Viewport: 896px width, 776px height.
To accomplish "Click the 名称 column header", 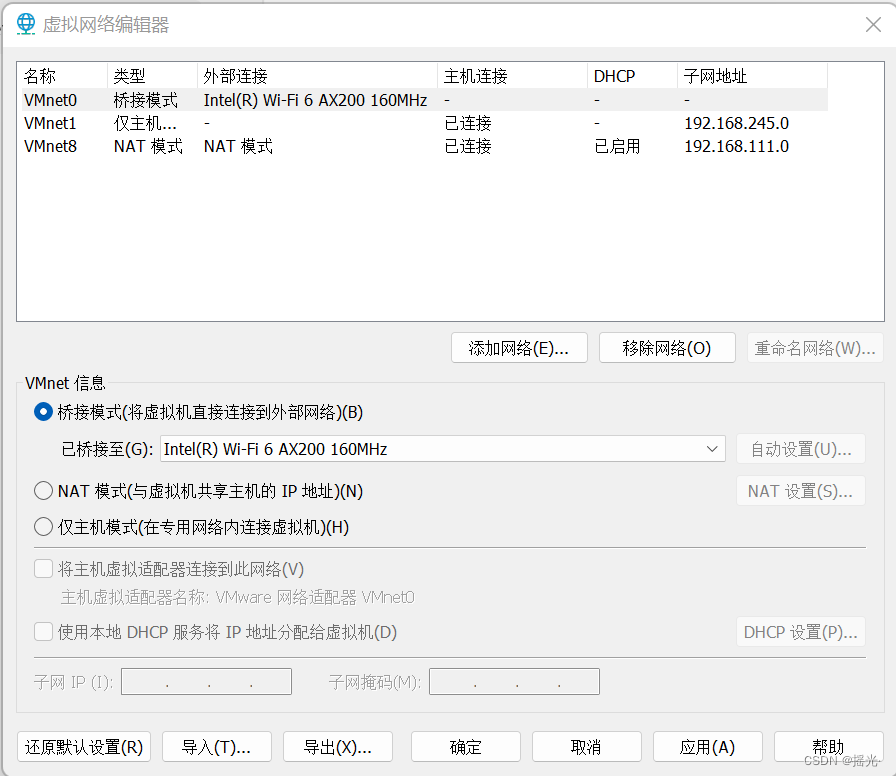I will pyautogui.click(x=62, y=76).
